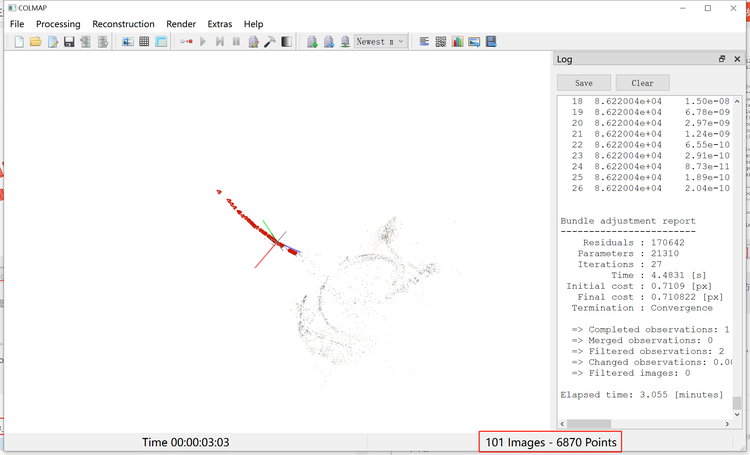Click the Log horizontal scrollbar thumb
The height and width of the screenshot is (455, 750).
click(589, 424)
